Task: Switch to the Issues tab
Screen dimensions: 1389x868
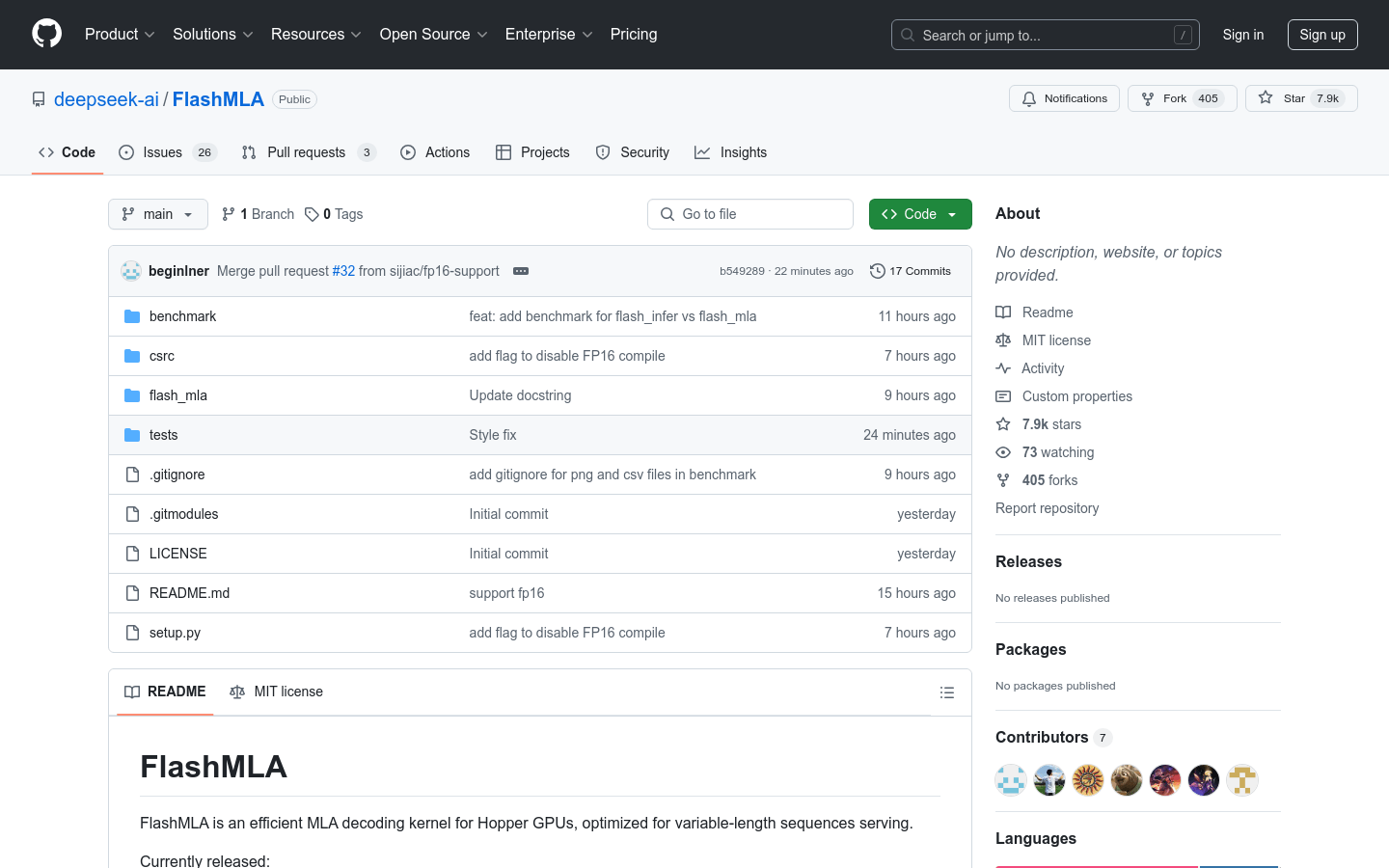Action: [168, 152]
